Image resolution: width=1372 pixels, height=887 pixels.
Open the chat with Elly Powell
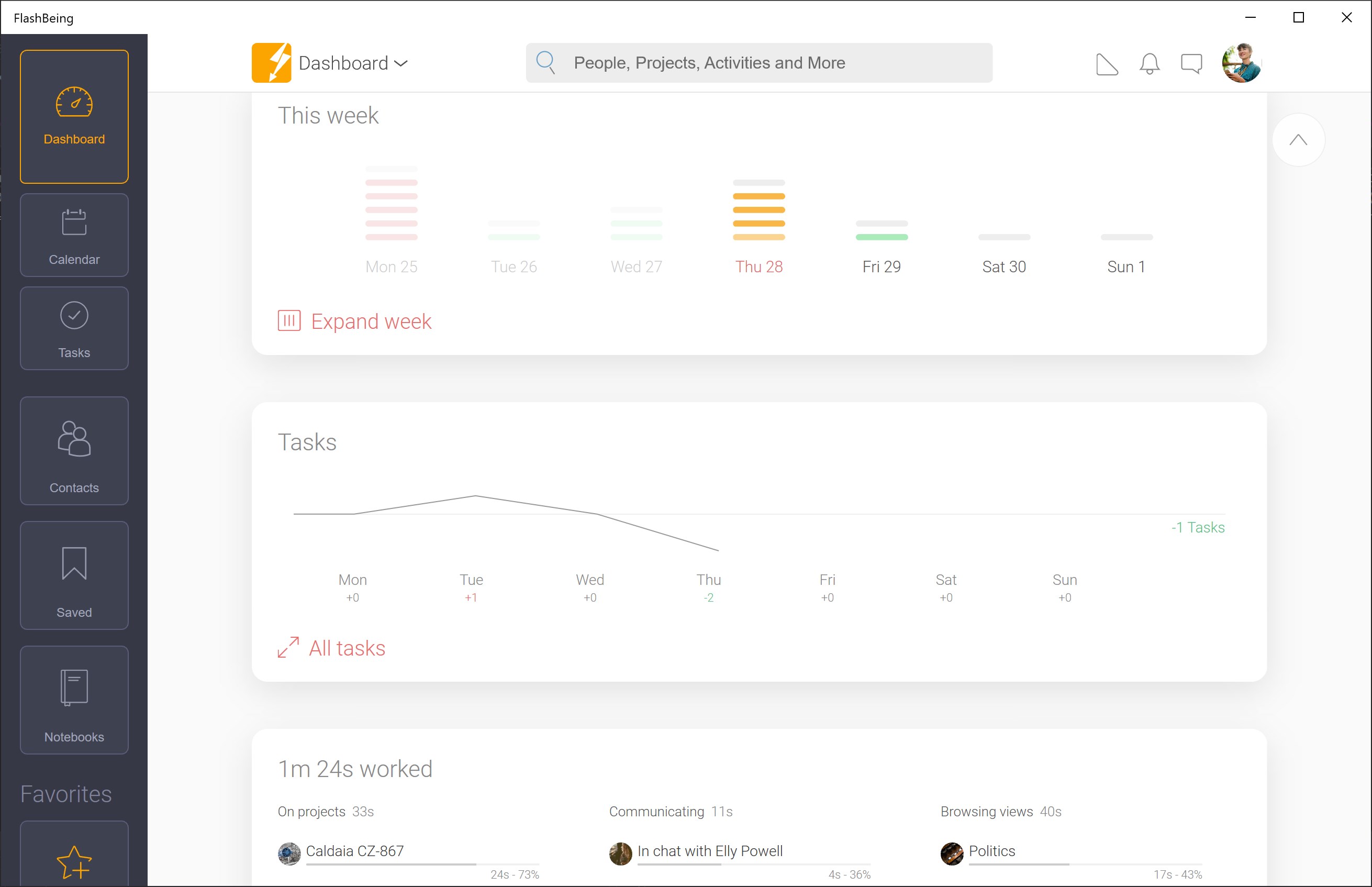[709, 851]
